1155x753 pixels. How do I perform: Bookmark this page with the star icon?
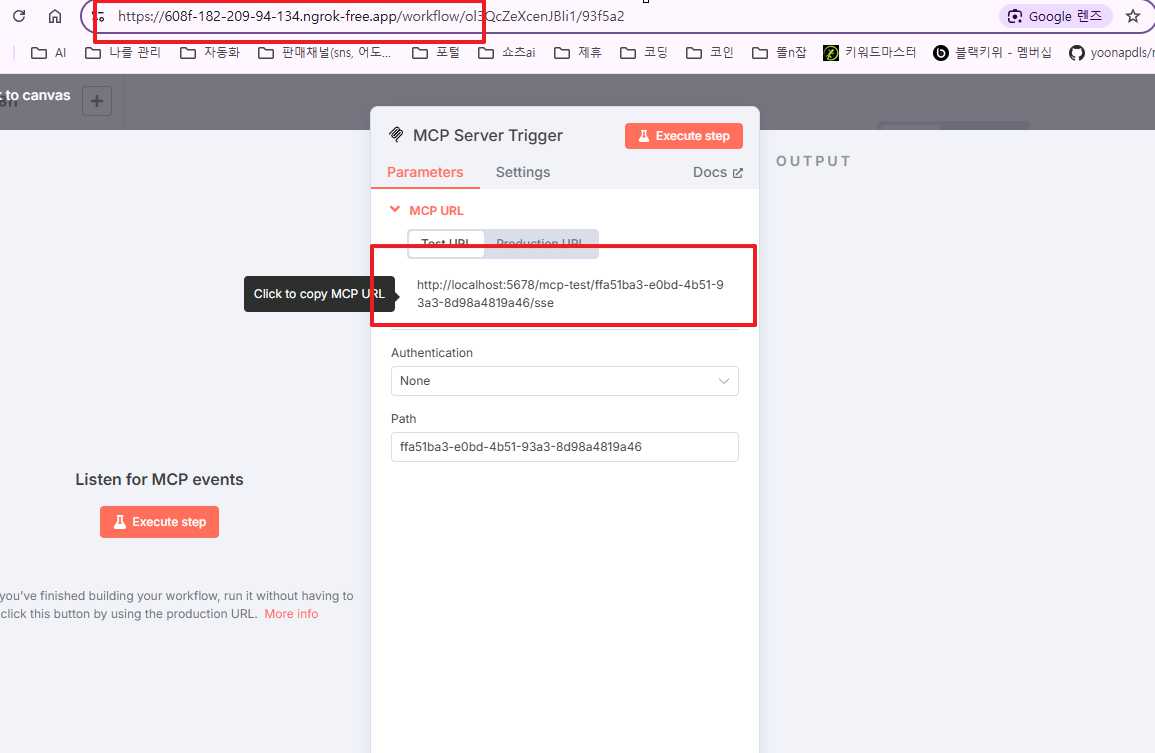pyautogui.click(x=1133, y=16)
